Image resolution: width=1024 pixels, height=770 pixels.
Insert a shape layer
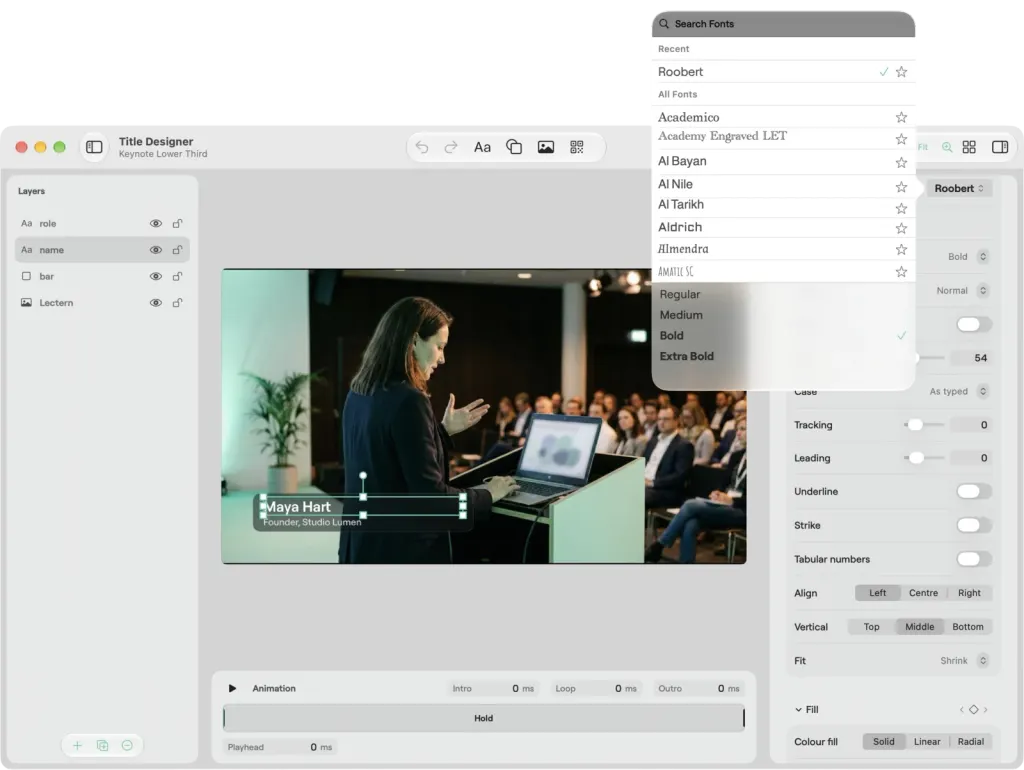pos(514,147)
